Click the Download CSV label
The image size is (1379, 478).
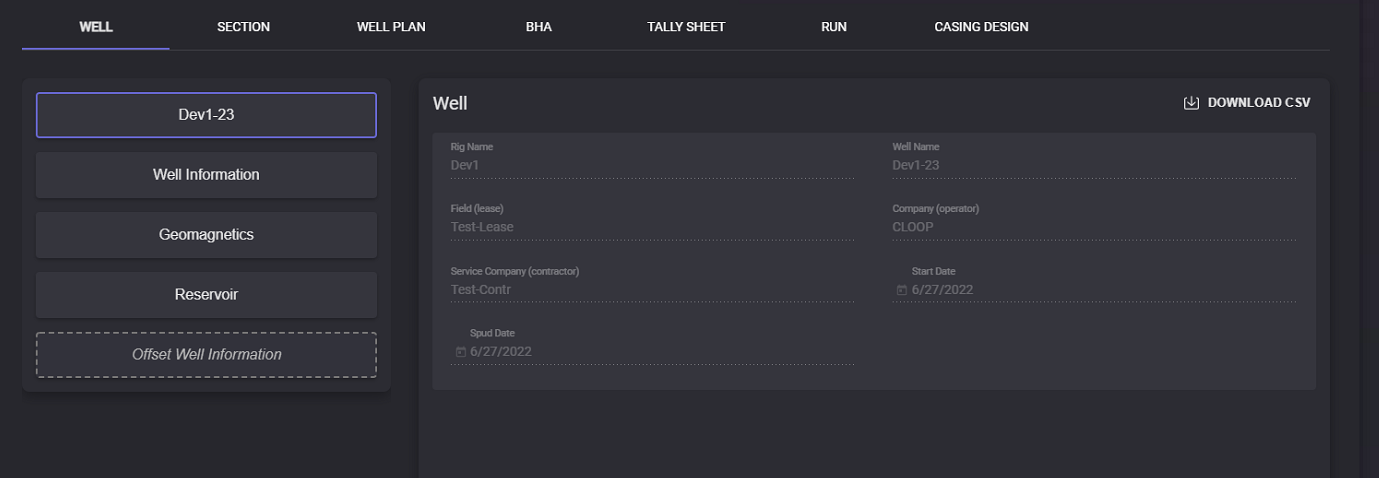click(1258, 103)
